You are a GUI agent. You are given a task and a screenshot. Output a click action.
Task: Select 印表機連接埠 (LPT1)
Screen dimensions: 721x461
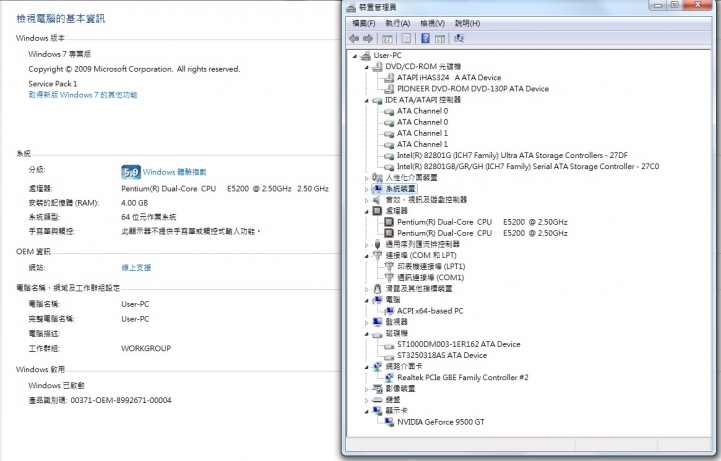click(431, 267)
